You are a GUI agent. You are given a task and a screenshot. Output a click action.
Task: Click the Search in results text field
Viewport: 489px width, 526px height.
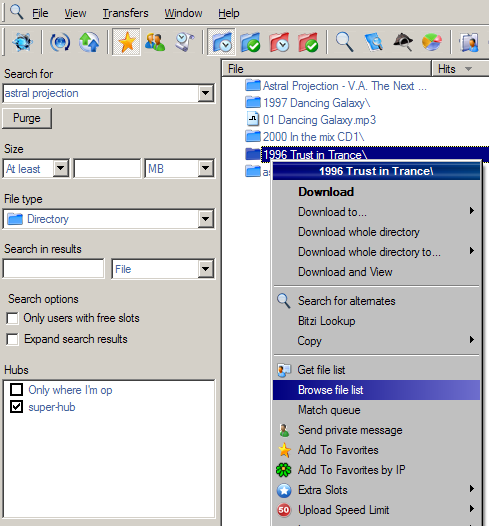(54, 268)
